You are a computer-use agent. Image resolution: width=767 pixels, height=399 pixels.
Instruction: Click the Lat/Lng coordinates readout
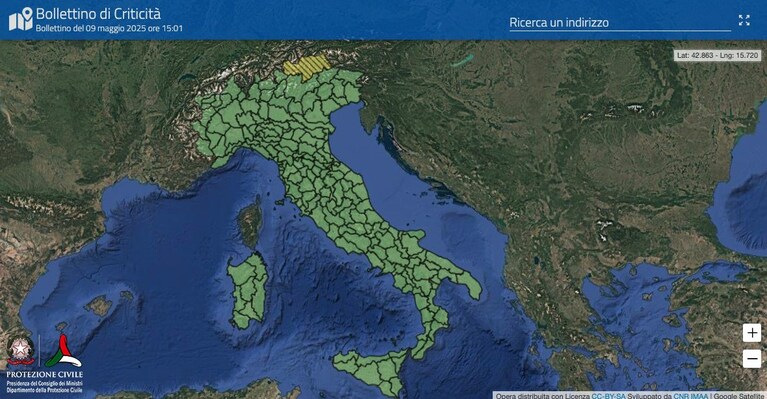718,55
